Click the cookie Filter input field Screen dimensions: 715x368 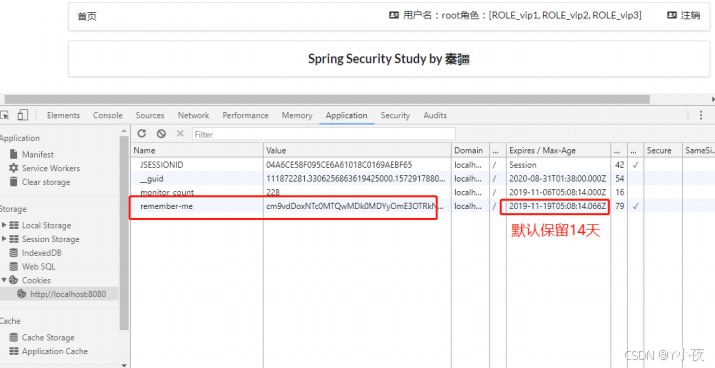tap(324, 134)
